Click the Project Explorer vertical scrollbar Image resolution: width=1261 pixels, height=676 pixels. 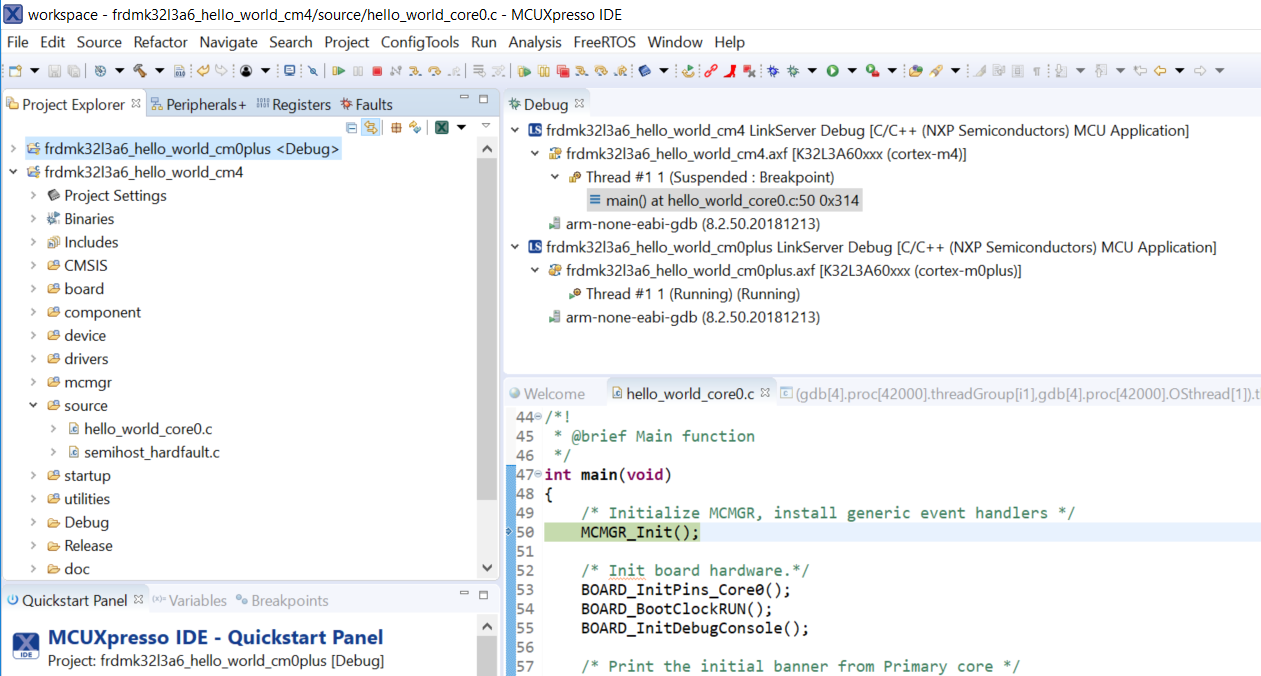(x=487, y=330)
